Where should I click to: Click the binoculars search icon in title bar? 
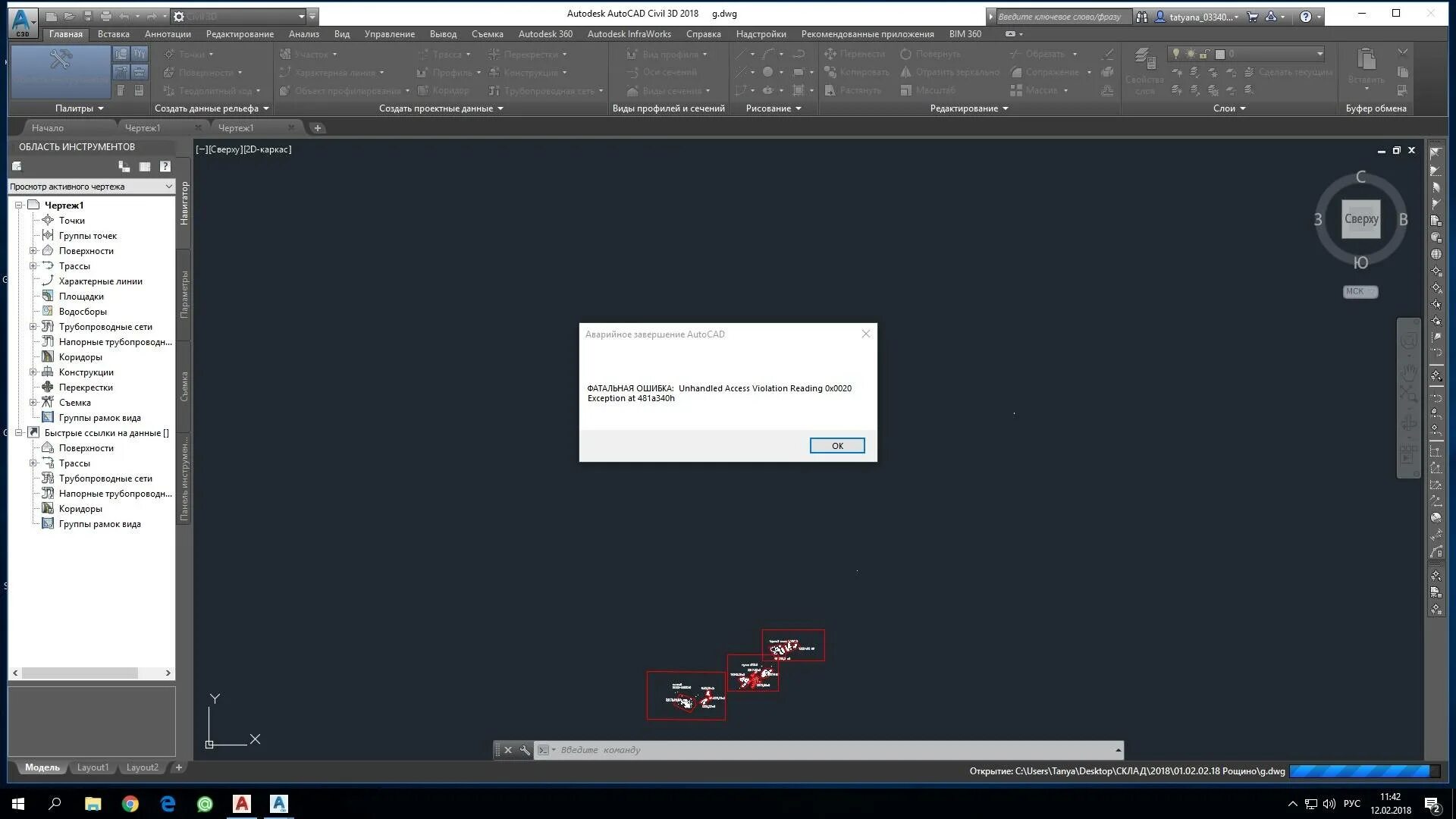1141,17
